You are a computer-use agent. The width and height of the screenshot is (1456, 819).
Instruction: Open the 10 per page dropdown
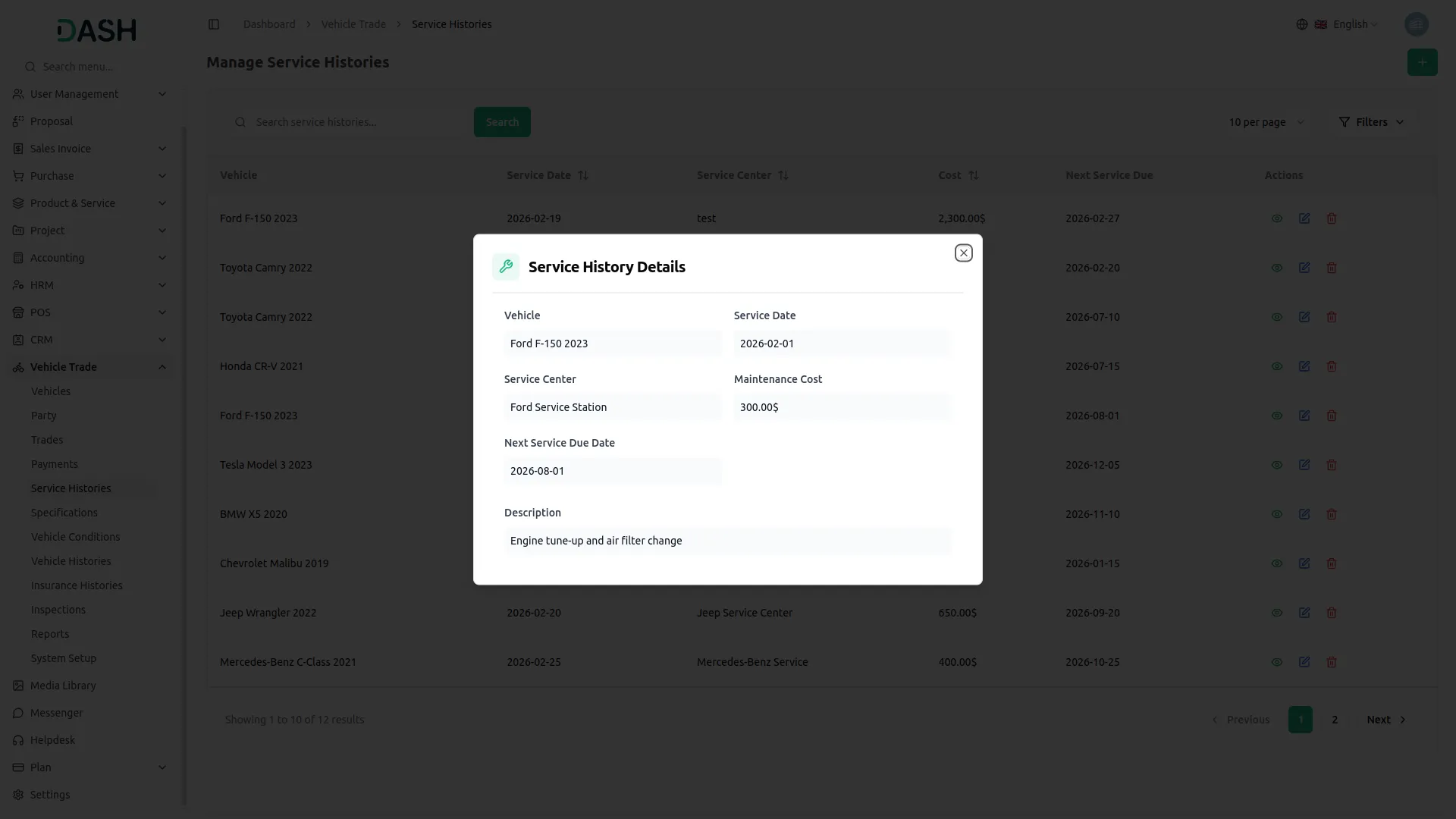click(x=1266, y=122)
